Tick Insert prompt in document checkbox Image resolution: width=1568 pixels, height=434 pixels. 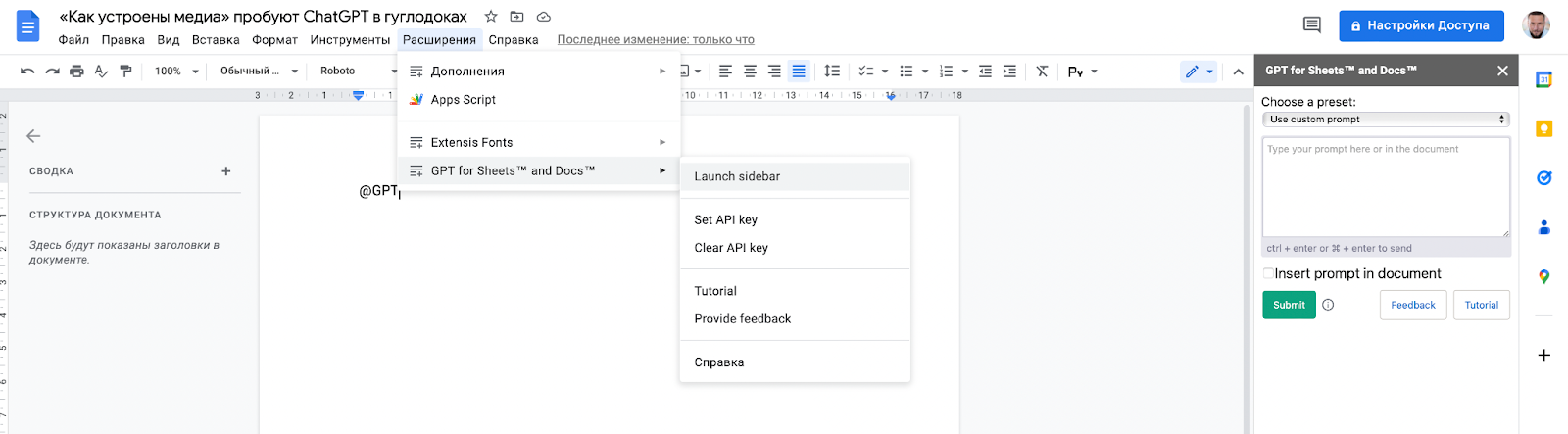tap(1268, 273)
